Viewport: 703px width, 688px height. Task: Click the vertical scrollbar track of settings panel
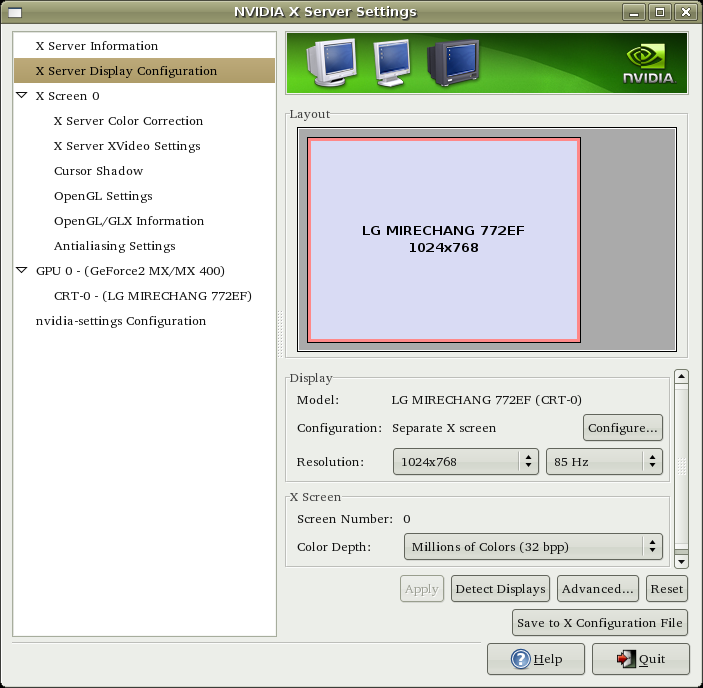coord(681,469)
